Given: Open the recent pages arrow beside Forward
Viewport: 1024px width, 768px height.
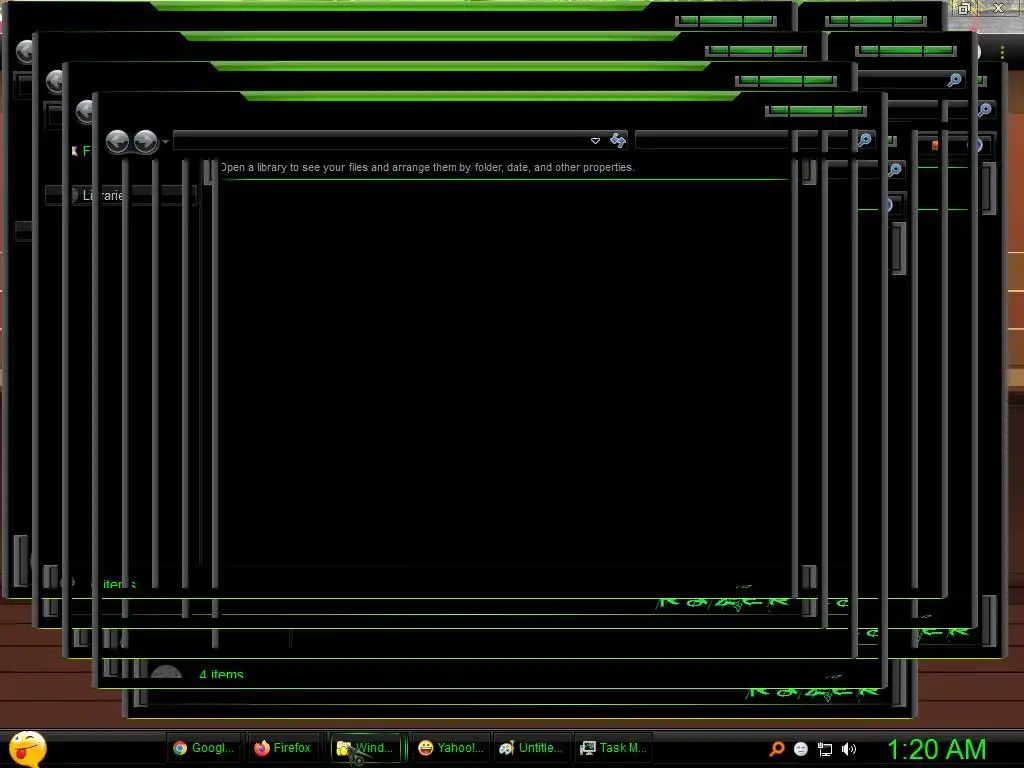Looking at the screenshot, I should (165, 142).
